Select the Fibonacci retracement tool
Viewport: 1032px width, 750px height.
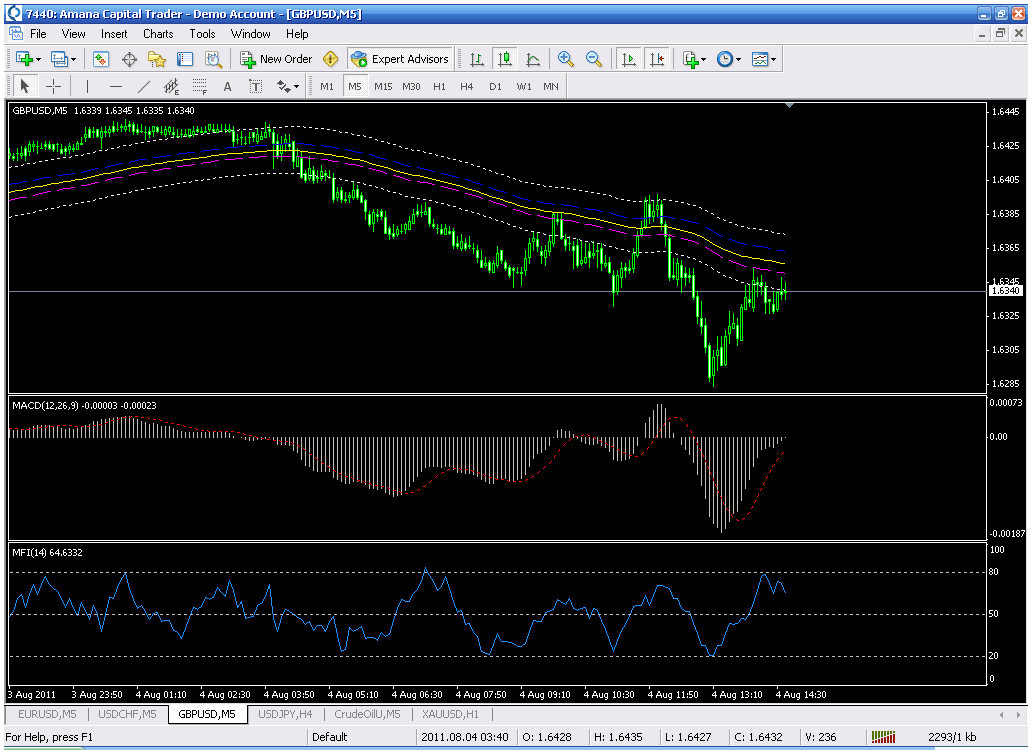tap(199, 86)
